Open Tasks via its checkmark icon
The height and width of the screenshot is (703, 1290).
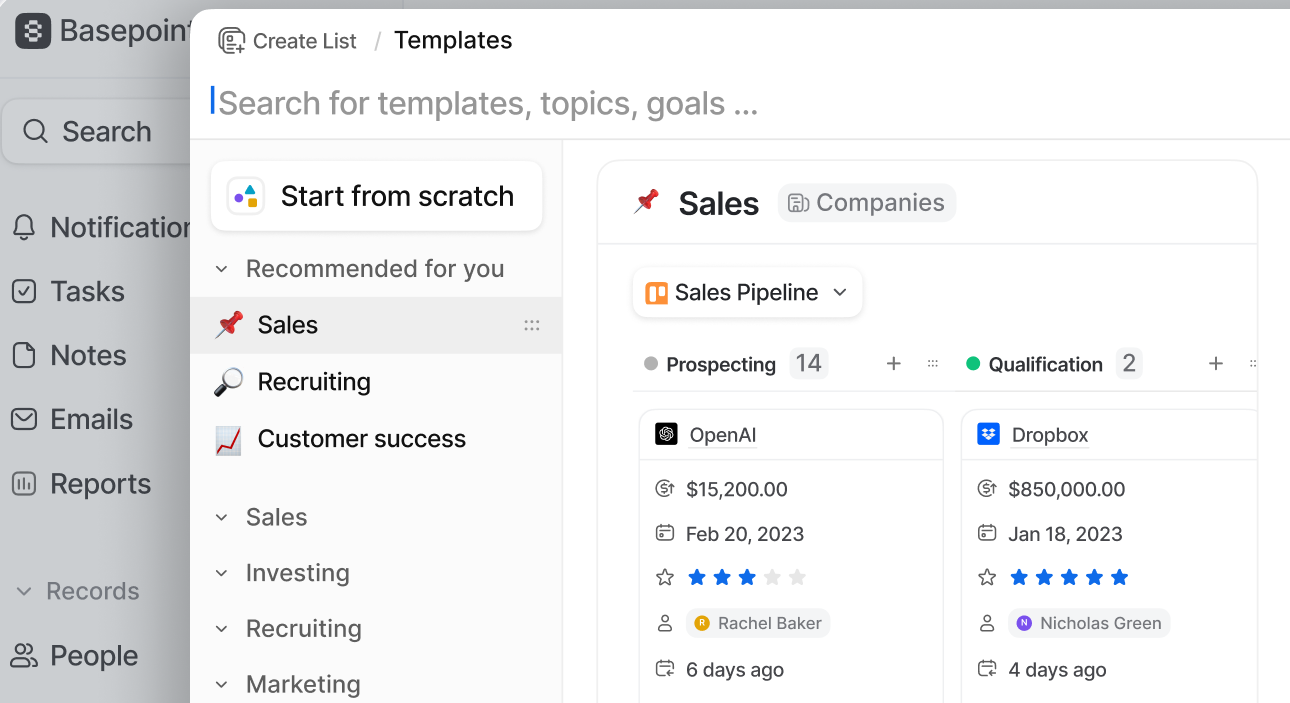pos(24,291)
